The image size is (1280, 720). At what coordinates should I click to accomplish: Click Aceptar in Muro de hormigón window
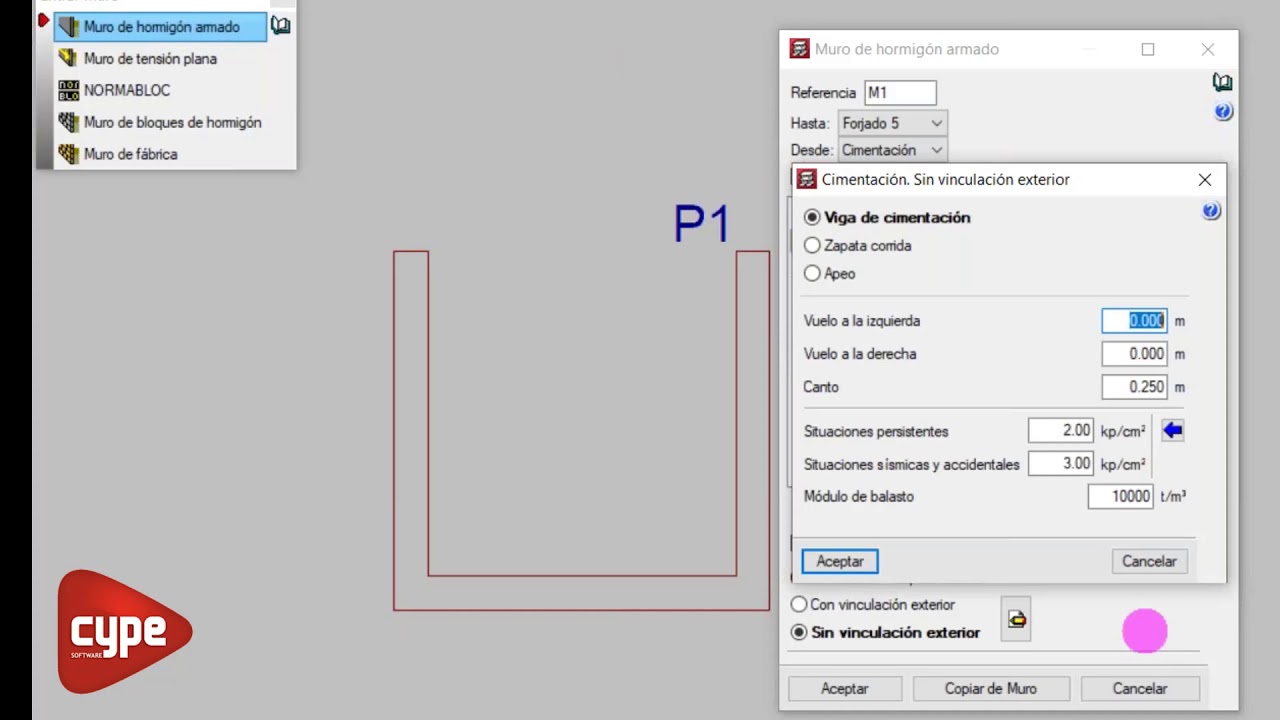845,689
